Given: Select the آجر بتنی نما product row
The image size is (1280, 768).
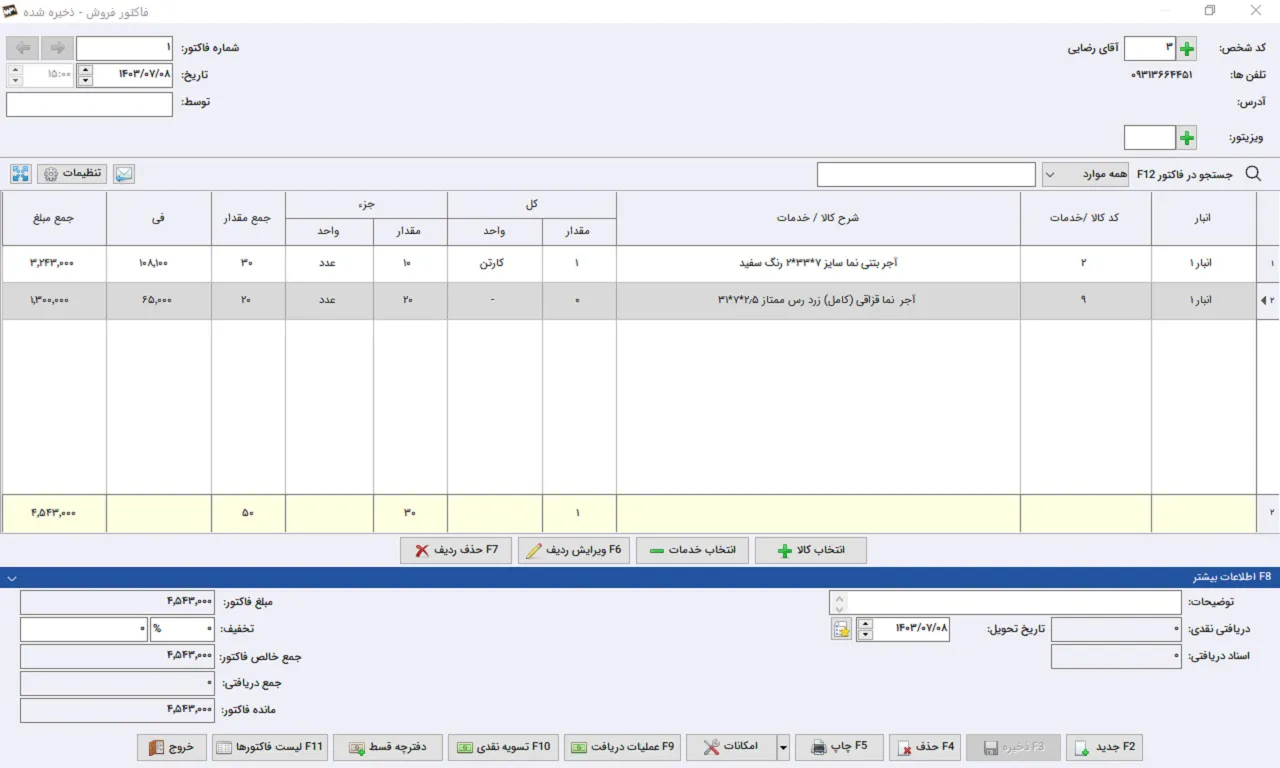Looking at the screenshot, I should pos(640,264).
